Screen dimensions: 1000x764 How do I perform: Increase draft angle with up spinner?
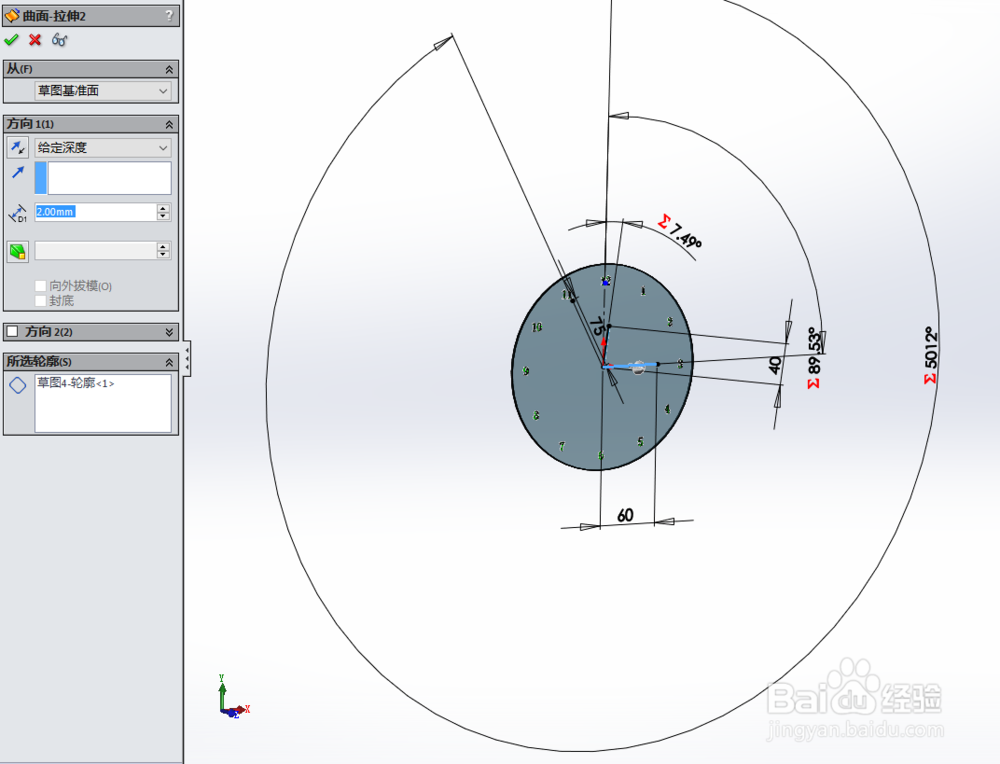[x=164, y=246]
